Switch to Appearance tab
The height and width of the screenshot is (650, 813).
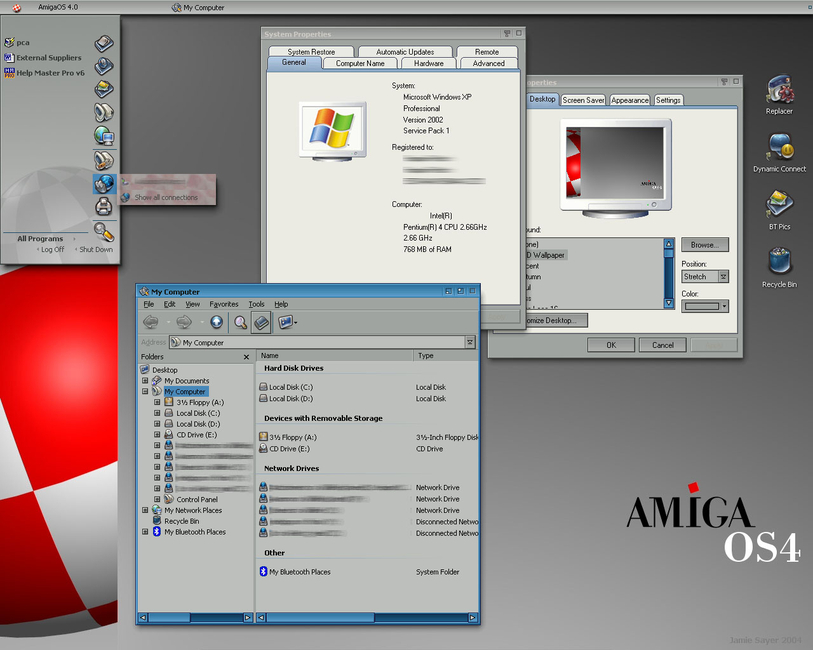tap(630, 100)
